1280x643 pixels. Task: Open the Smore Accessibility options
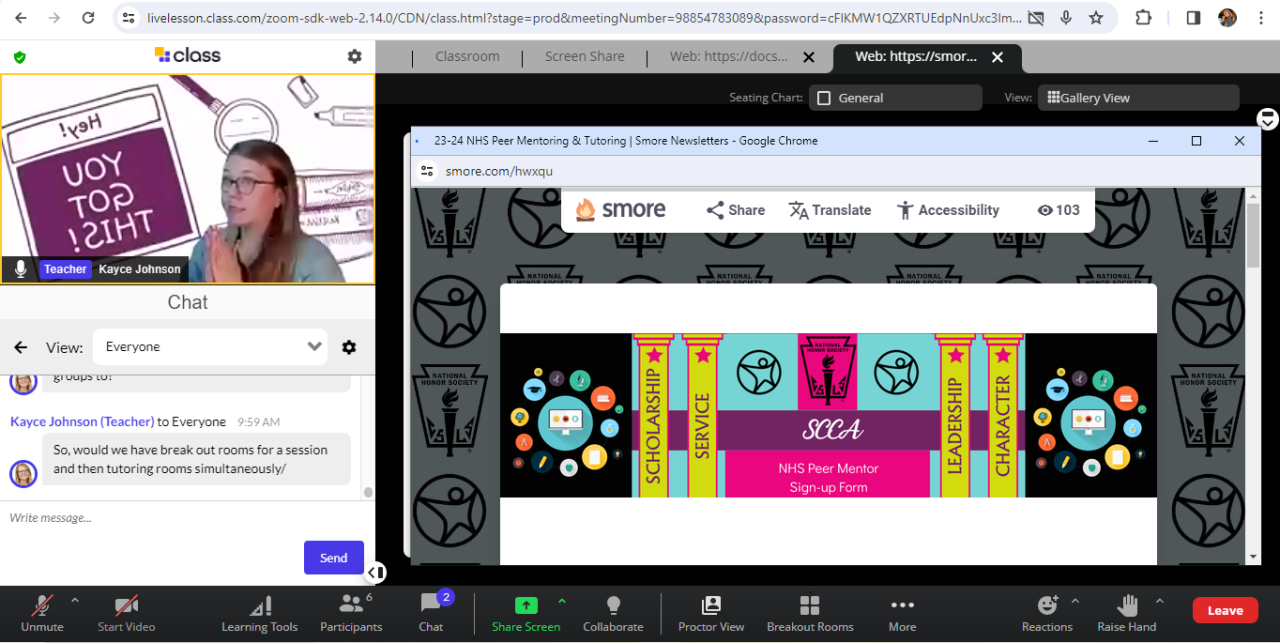pos(947,210)
